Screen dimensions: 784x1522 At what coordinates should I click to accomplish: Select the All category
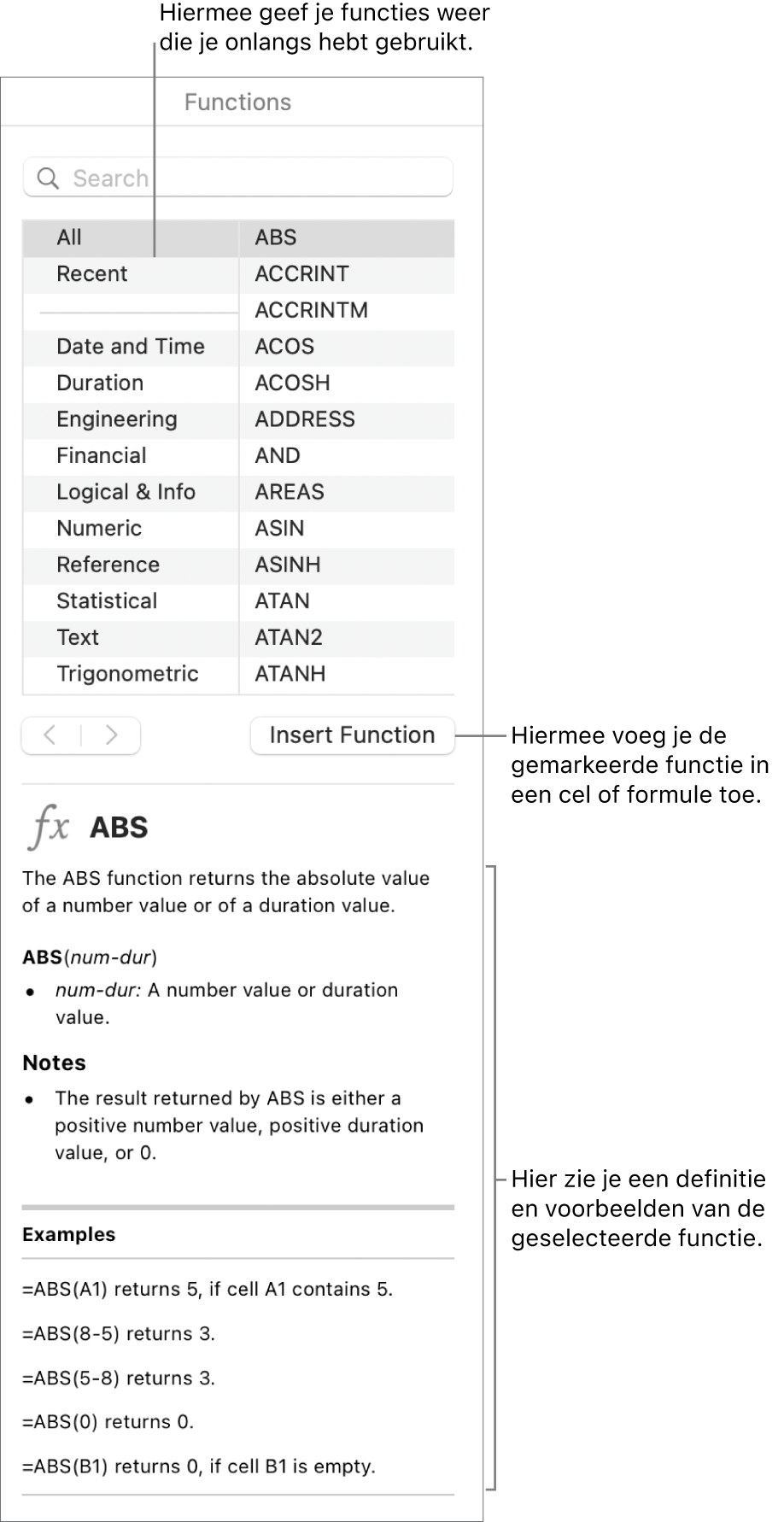(x=69, y=237)
